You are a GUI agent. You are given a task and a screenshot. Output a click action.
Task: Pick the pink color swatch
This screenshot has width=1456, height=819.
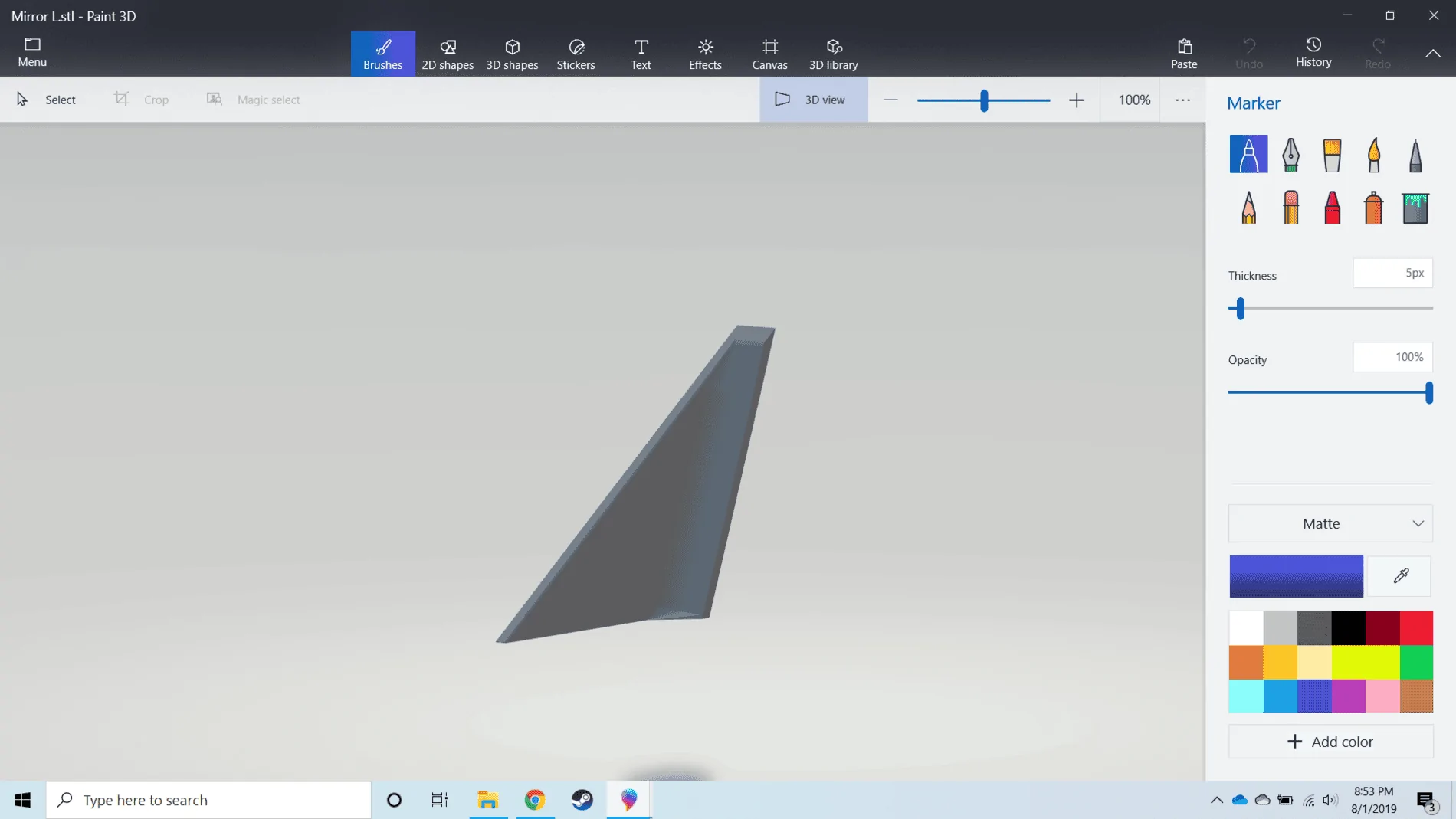(x=1382, y=696)
